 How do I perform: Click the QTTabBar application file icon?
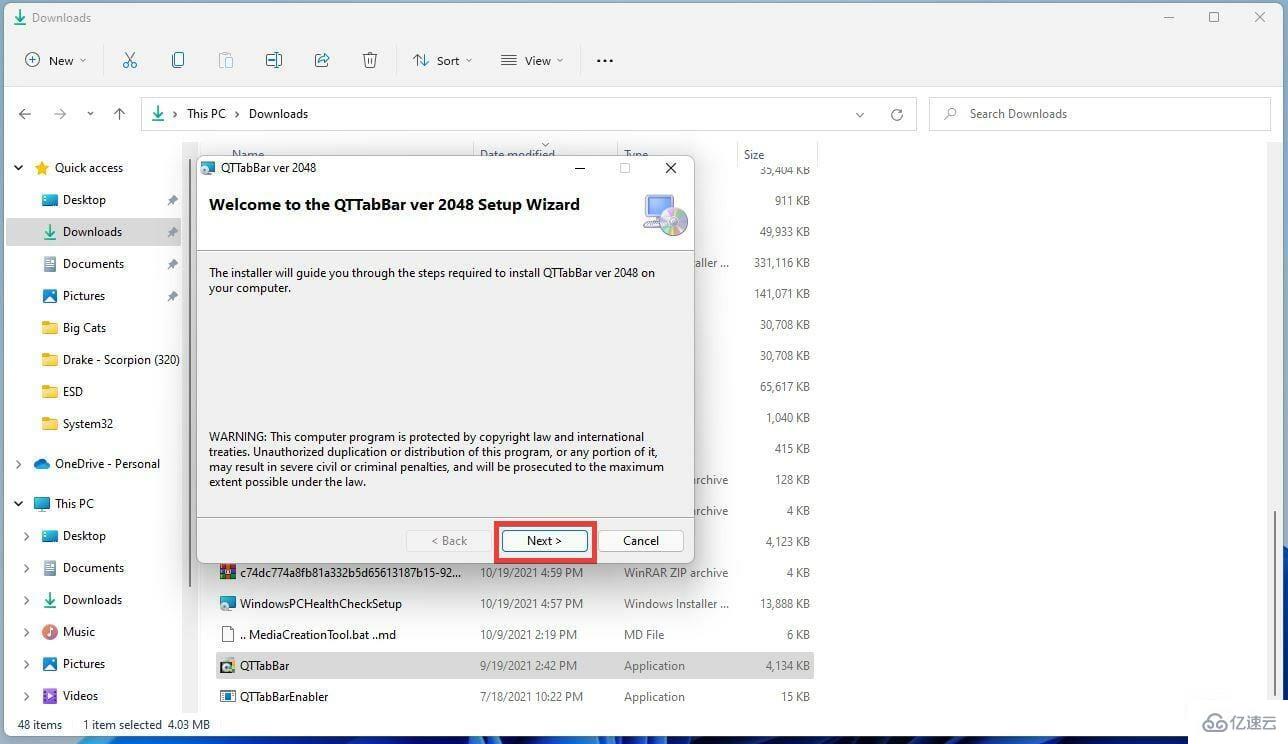tap(228, 666)
